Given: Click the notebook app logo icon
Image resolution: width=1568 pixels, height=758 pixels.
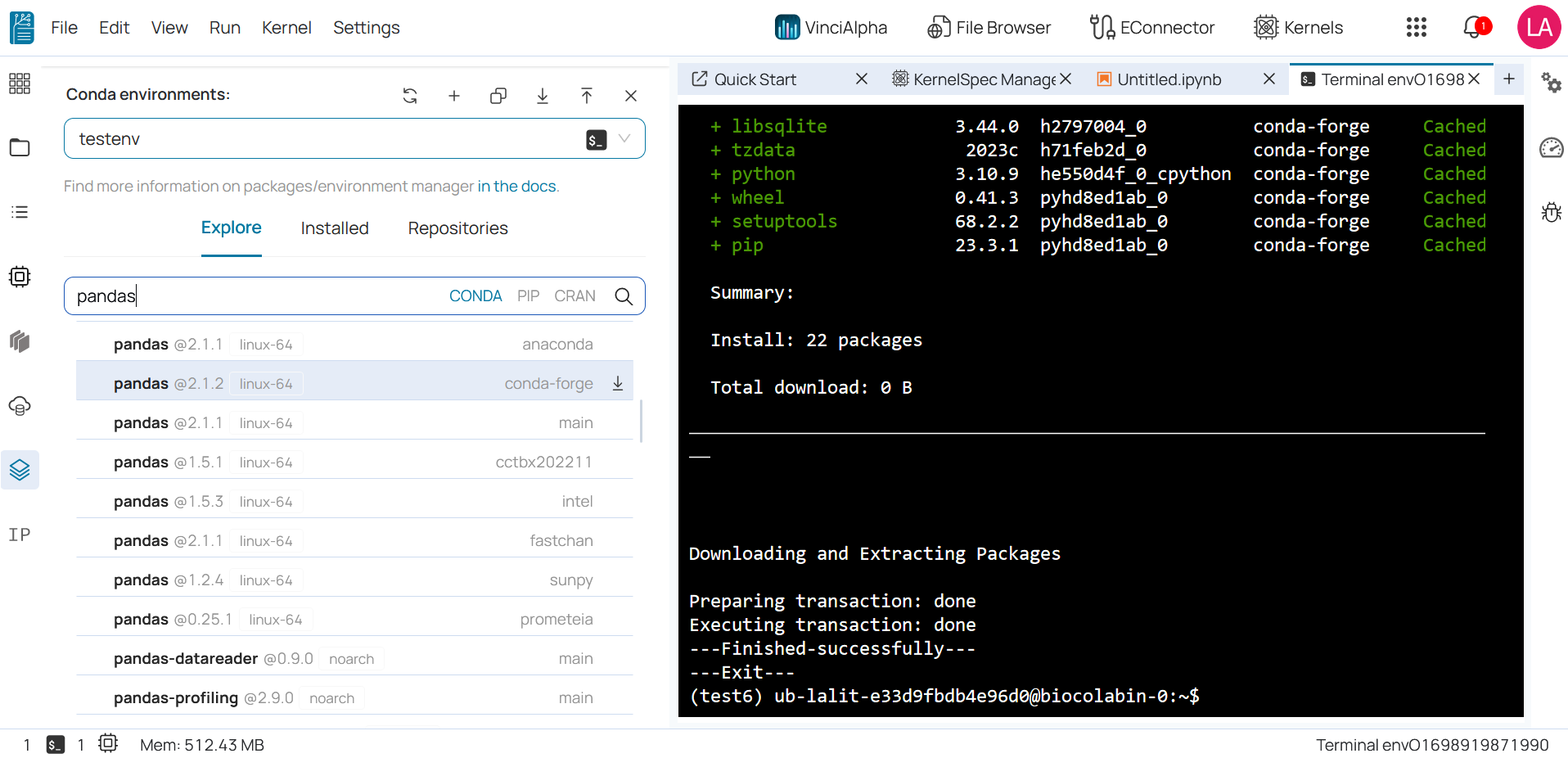Looking at the screenshot, I should pos(22,28).
